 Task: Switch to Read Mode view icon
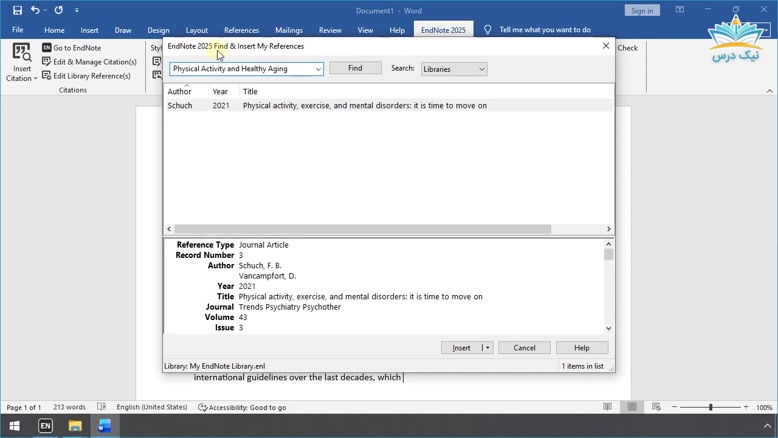(x=607, y=407)
